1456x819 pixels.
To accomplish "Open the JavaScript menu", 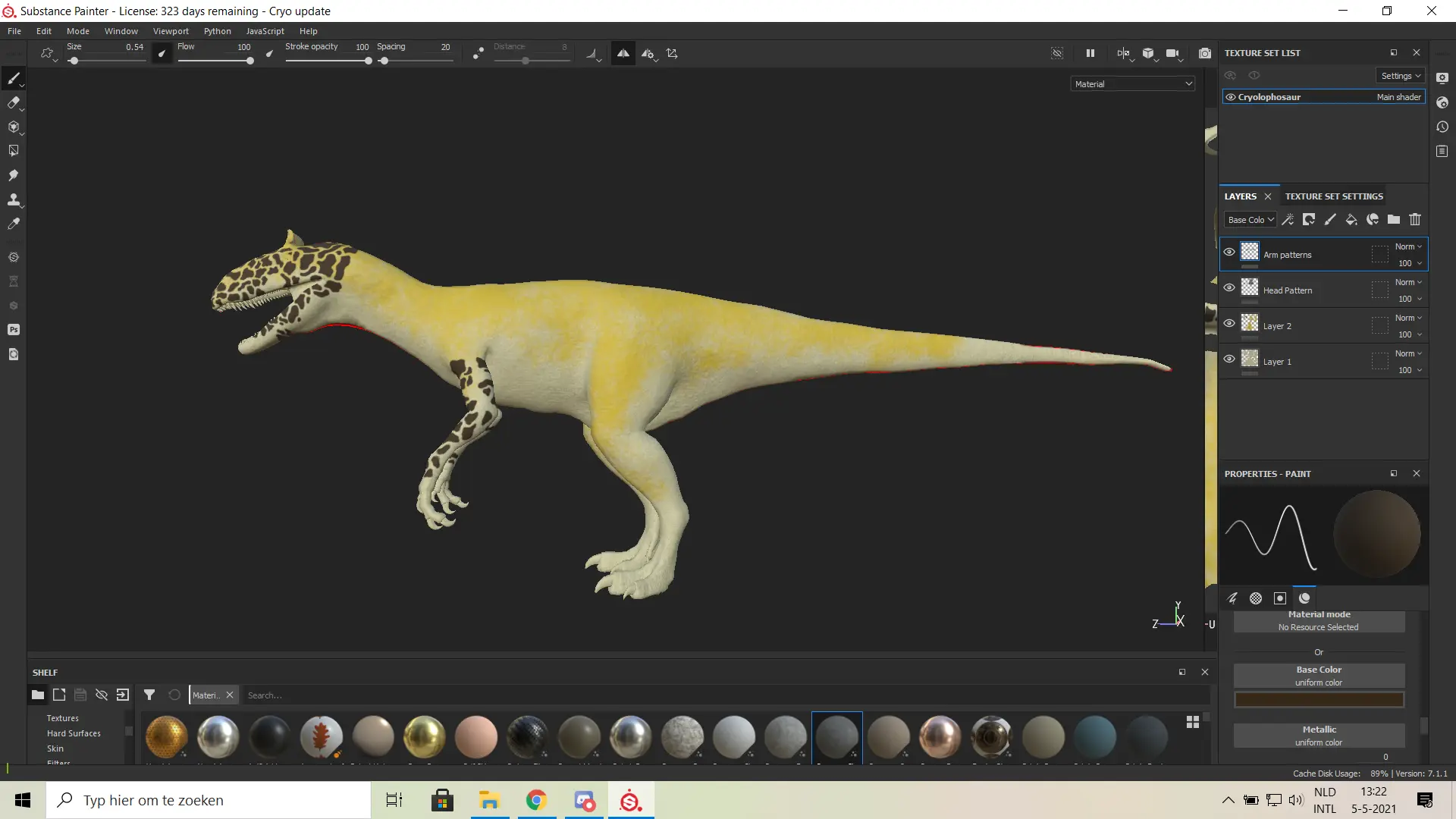I will click(x=265, y=31).
